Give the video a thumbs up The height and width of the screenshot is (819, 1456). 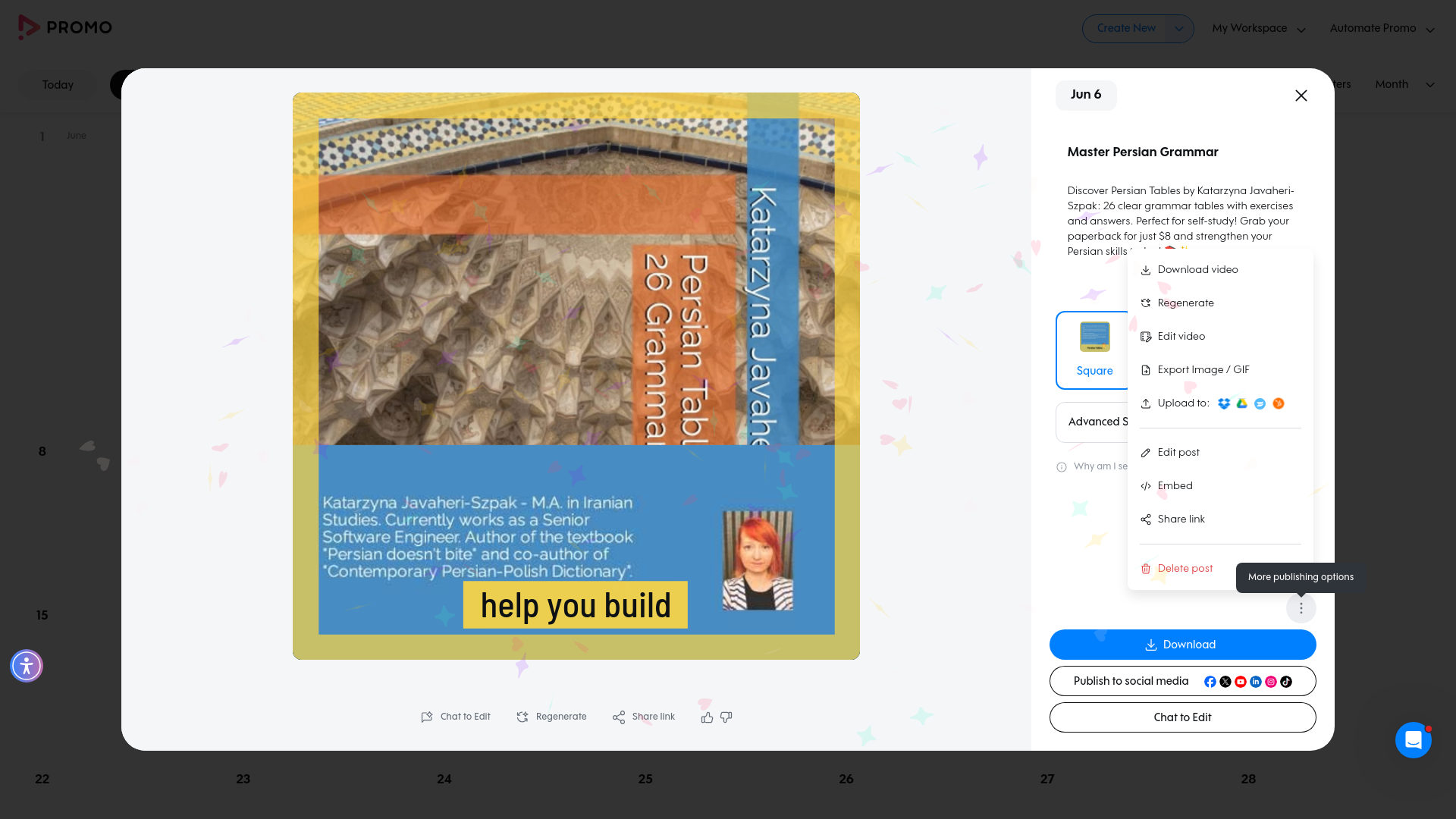[707, 717]
